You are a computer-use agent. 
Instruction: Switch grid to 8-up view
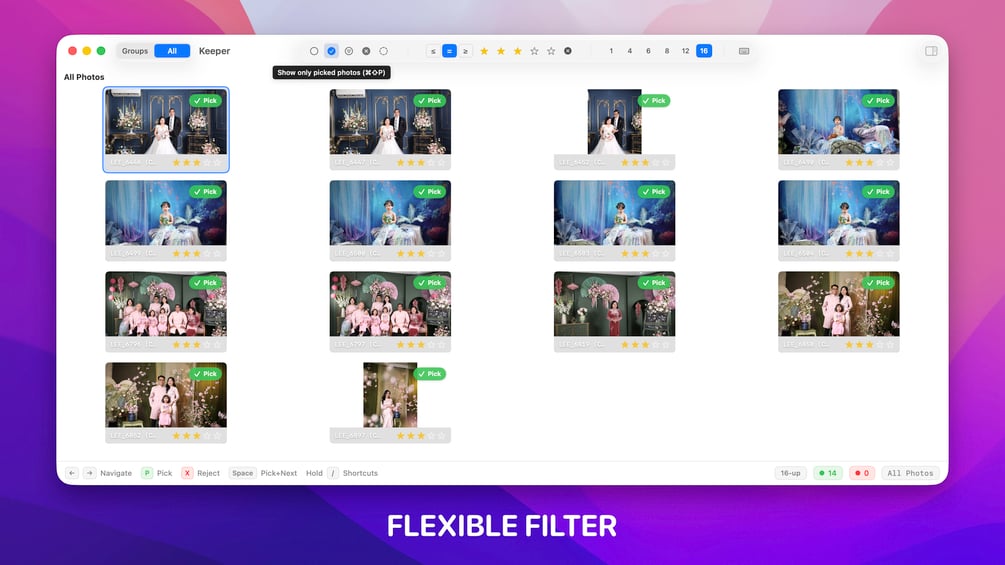(667, 51)
